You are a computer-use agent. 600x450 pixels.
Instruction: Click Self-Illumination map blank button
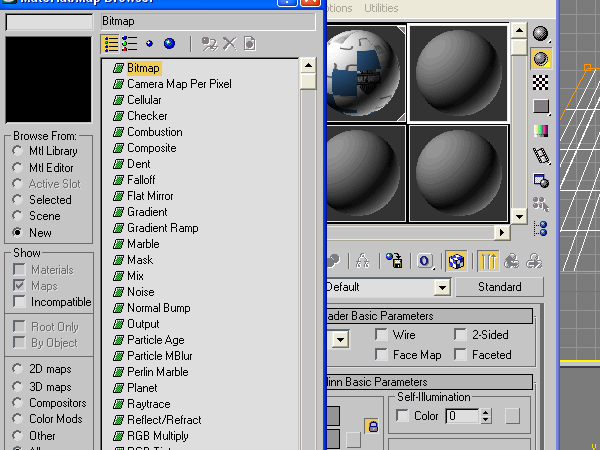[512, 416]
